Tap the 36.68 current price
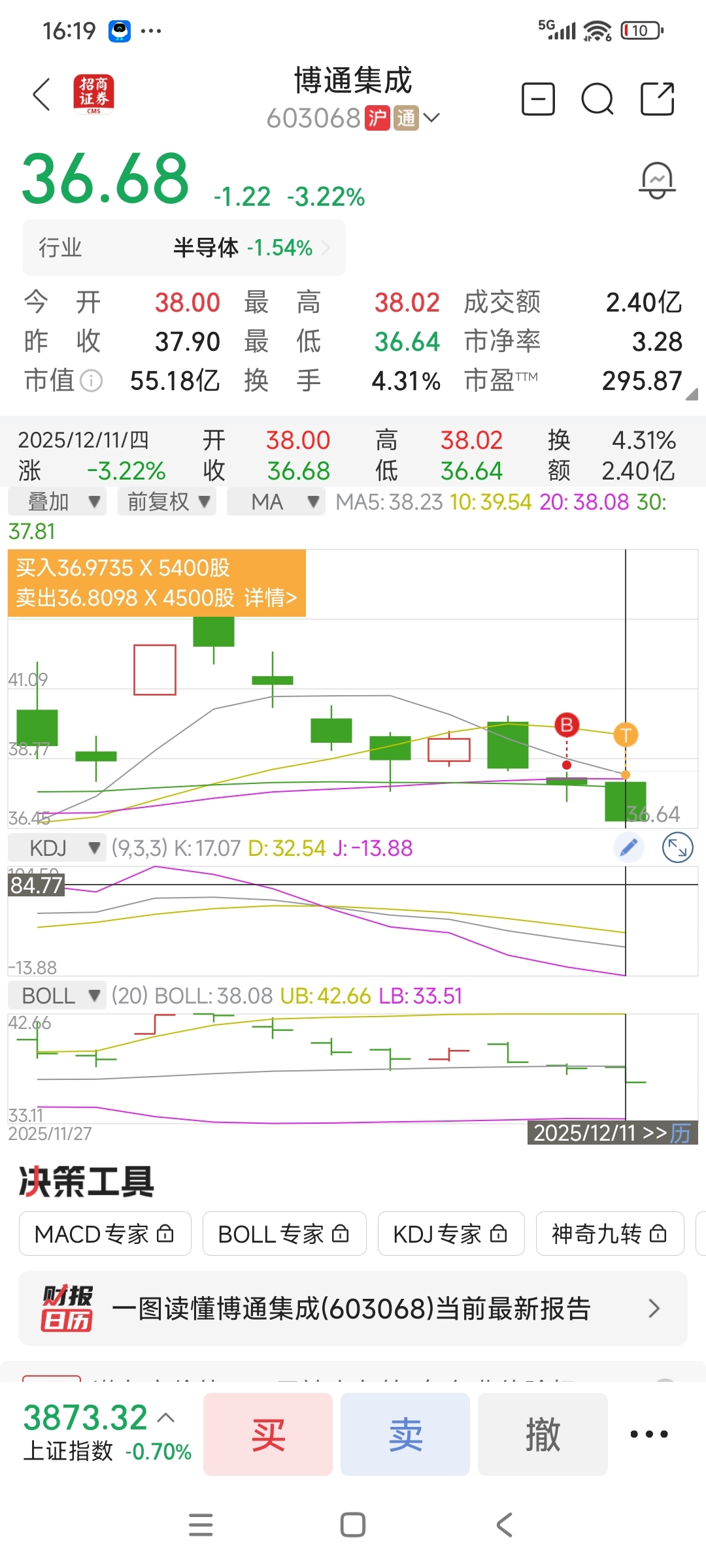The height and width of the screenshot is (1568, 706). [x=105, y=178]
